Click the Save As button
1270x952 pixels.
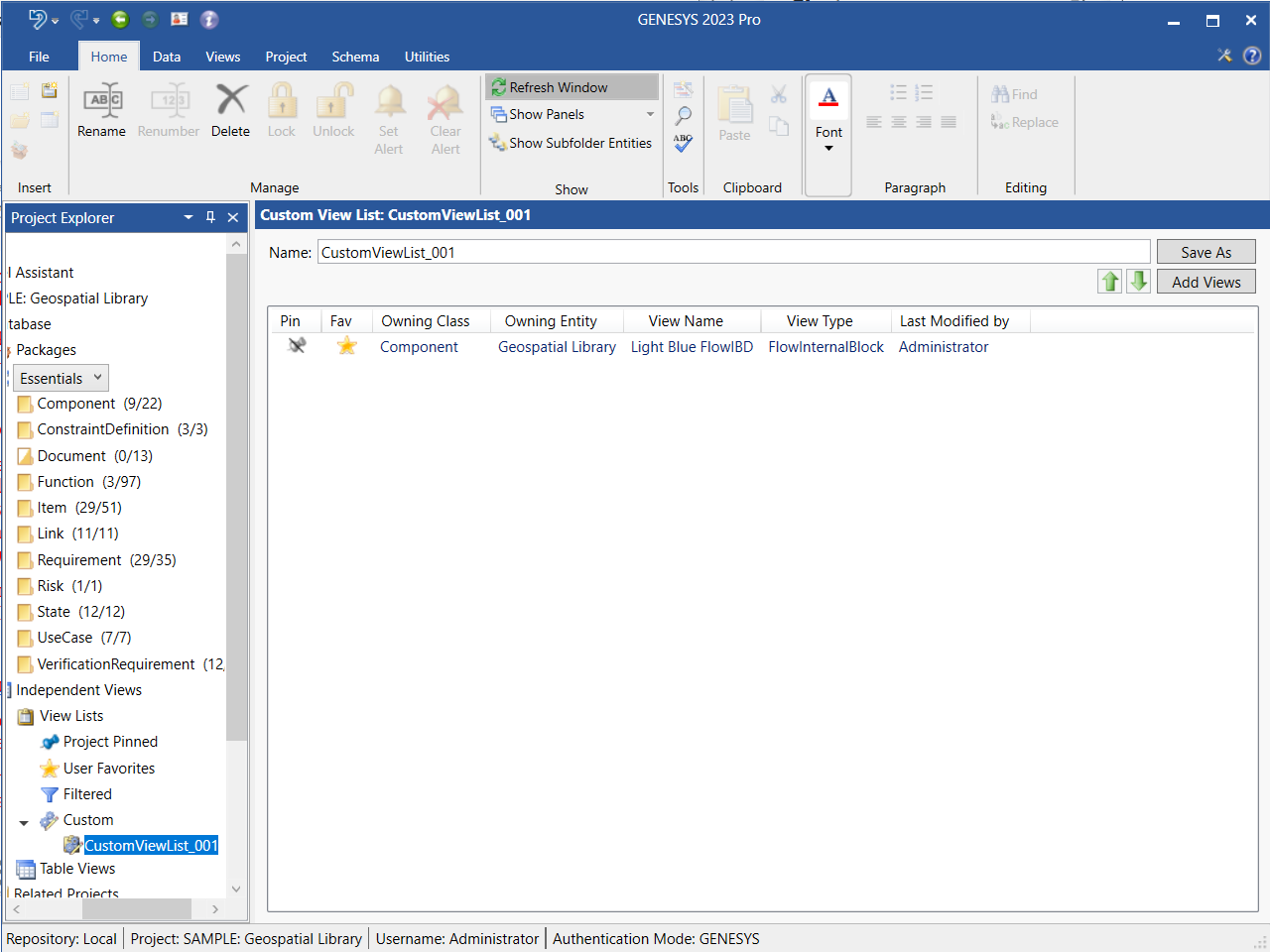coord(1206,252)
